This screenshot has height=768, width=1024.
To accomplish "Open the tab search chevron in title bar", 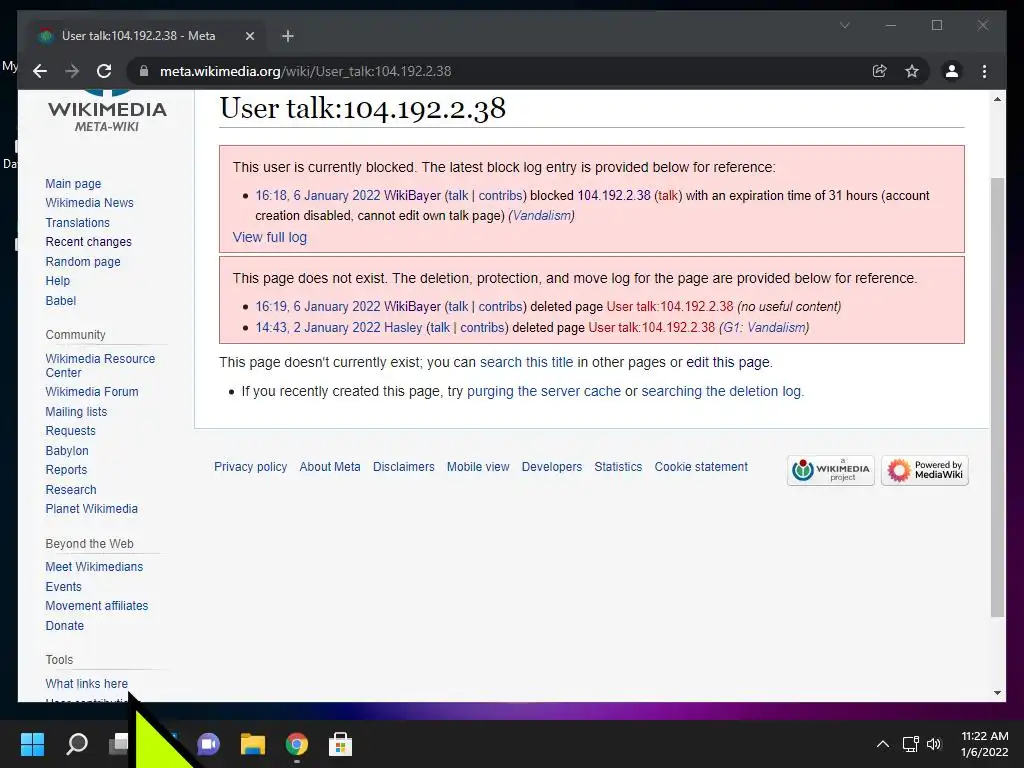I will (844, 25).
